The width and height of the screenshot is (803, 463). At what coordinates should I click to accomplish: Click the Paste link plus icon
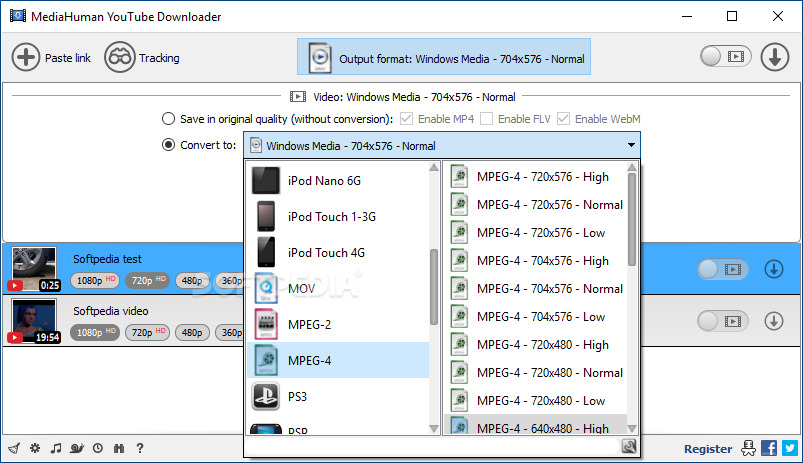[x=26, y=57]
